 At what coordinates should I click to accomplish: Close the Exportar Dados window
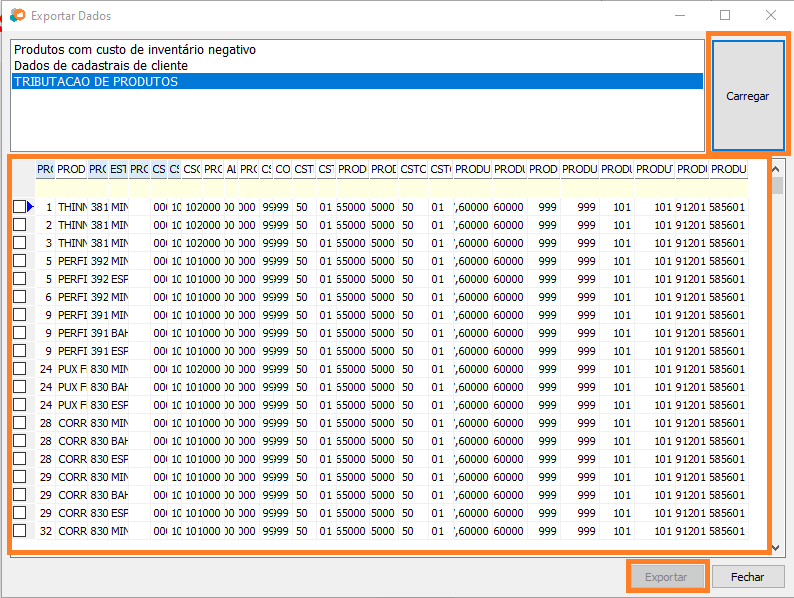tap(770, 16)
